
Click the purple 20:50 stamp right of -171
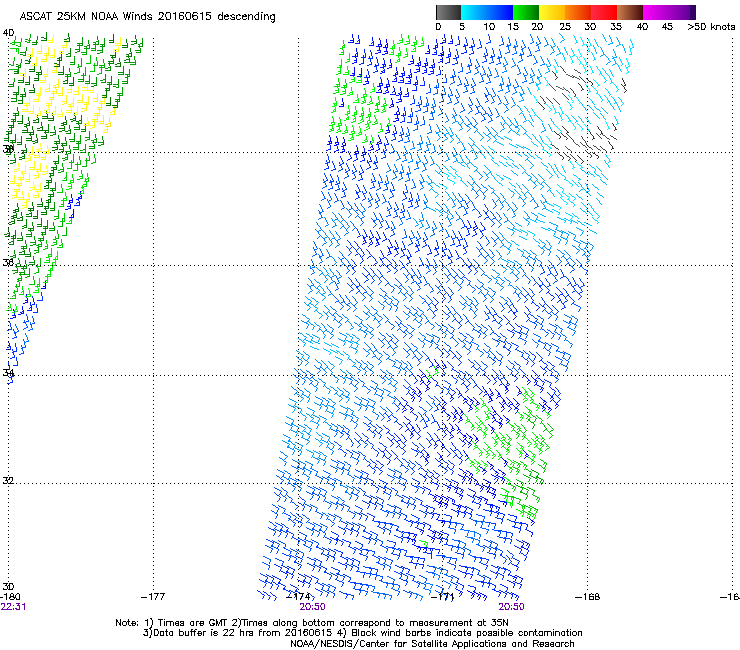(x=512, y=607)
